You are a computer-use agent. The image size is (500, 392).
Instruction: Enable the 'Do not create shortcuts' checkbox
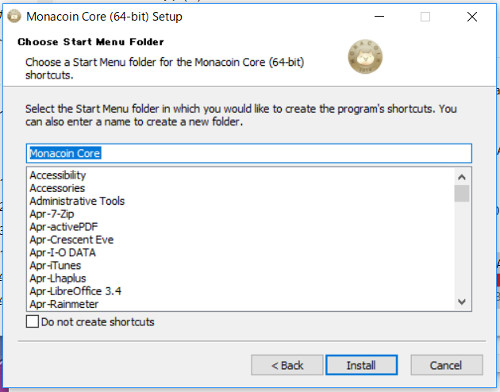[x=32, y=322]
